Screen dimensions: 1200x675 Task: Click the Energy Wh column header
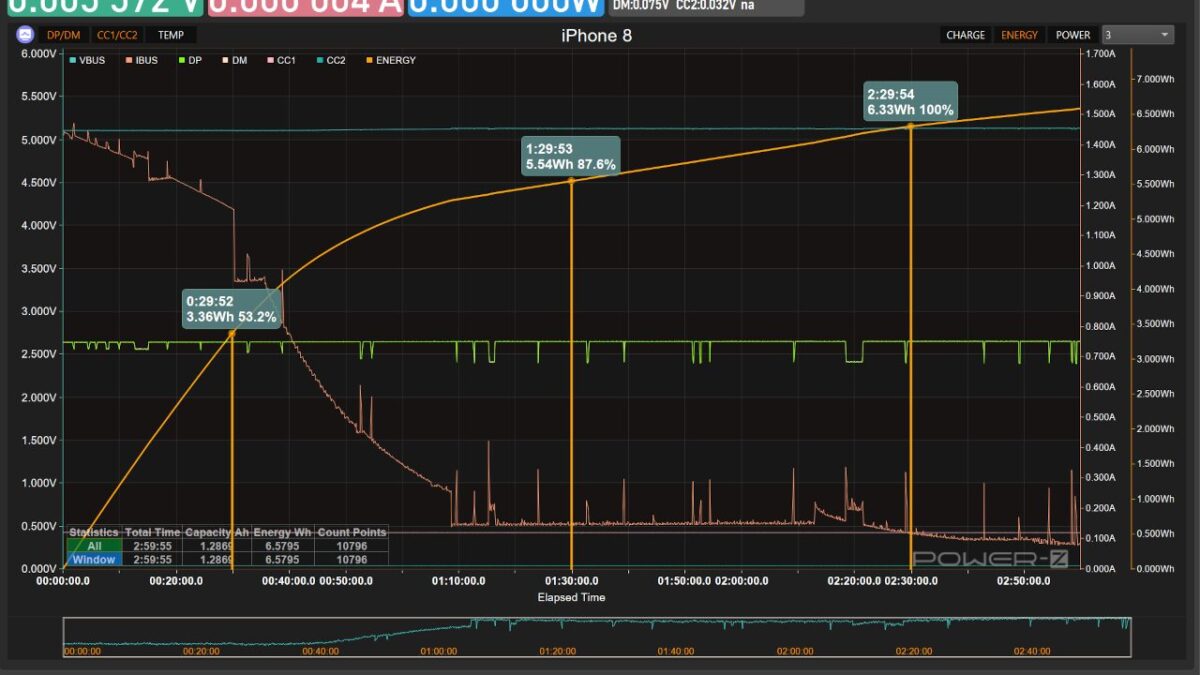282,533
